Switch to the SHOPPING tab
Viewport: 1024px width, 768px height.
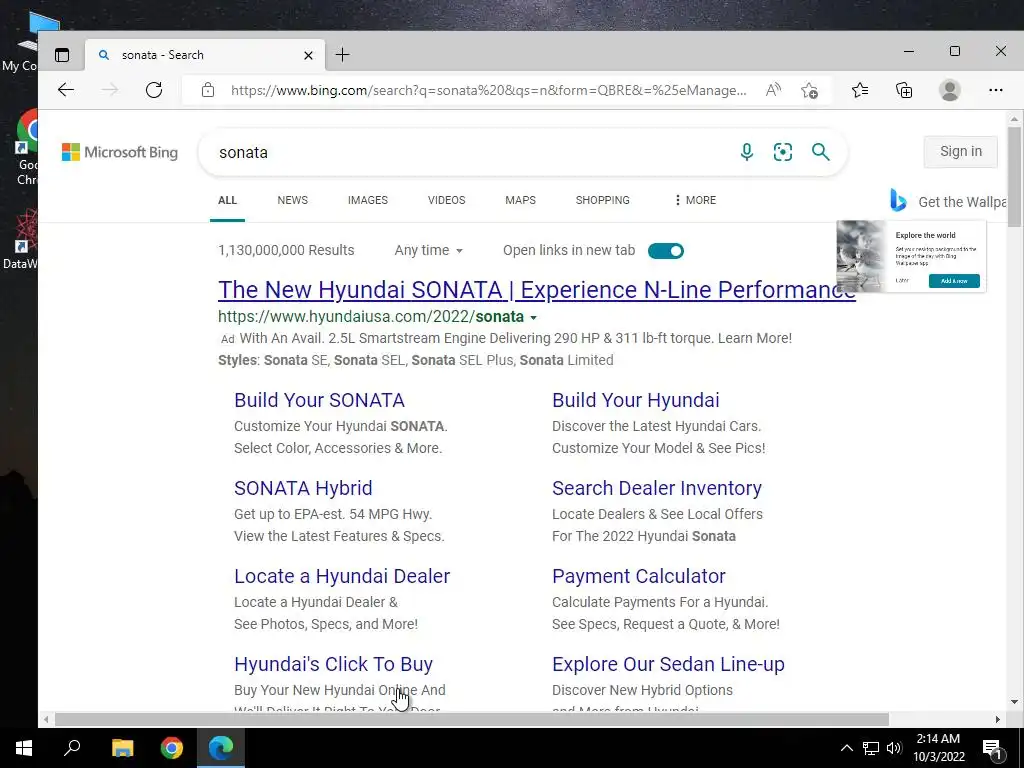(x=603, y=200)
